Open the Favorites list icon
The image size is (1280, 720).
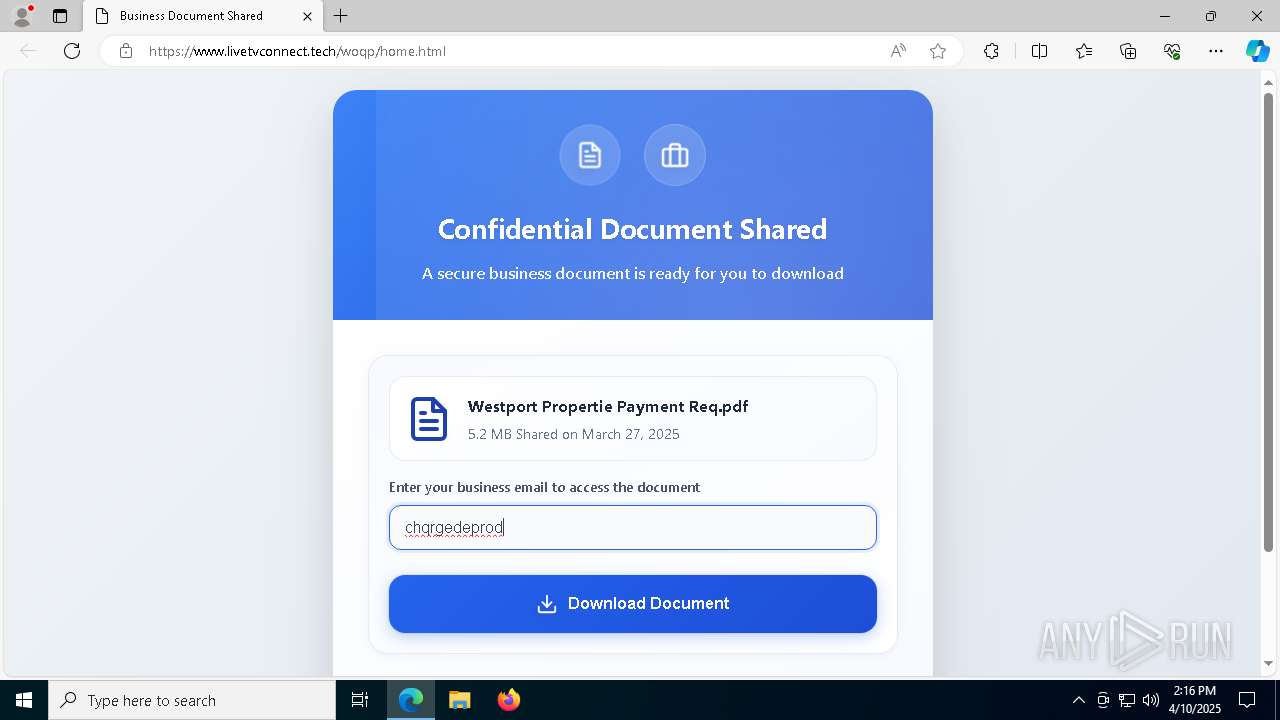(1084, 51)
